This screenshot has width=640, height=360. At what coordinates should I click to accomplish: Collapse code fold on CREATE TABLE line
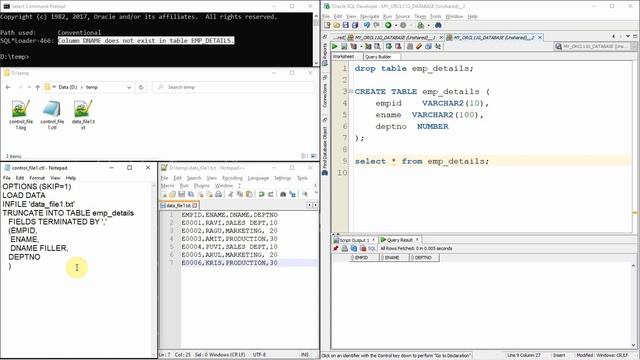tap(351, 91)
